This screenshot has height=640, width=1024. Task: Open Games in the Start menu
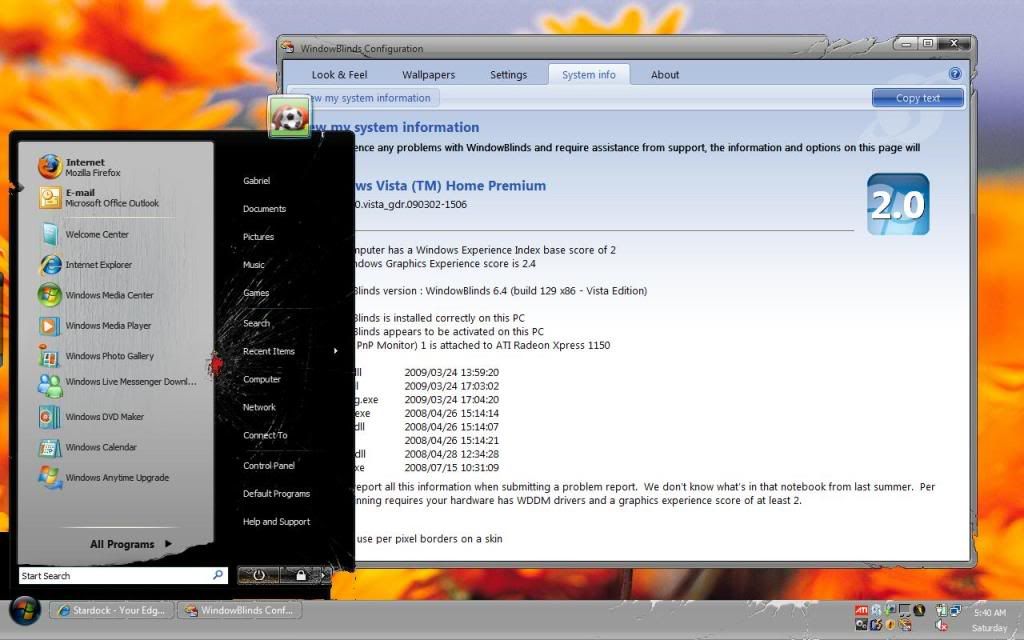click(256, 293)
